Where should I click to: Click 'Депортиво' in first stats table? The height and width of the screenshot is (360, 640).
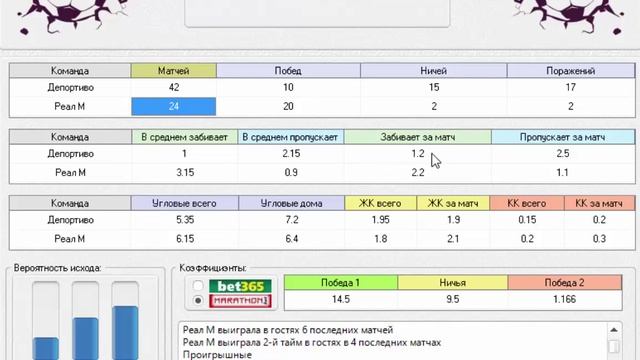70,87
